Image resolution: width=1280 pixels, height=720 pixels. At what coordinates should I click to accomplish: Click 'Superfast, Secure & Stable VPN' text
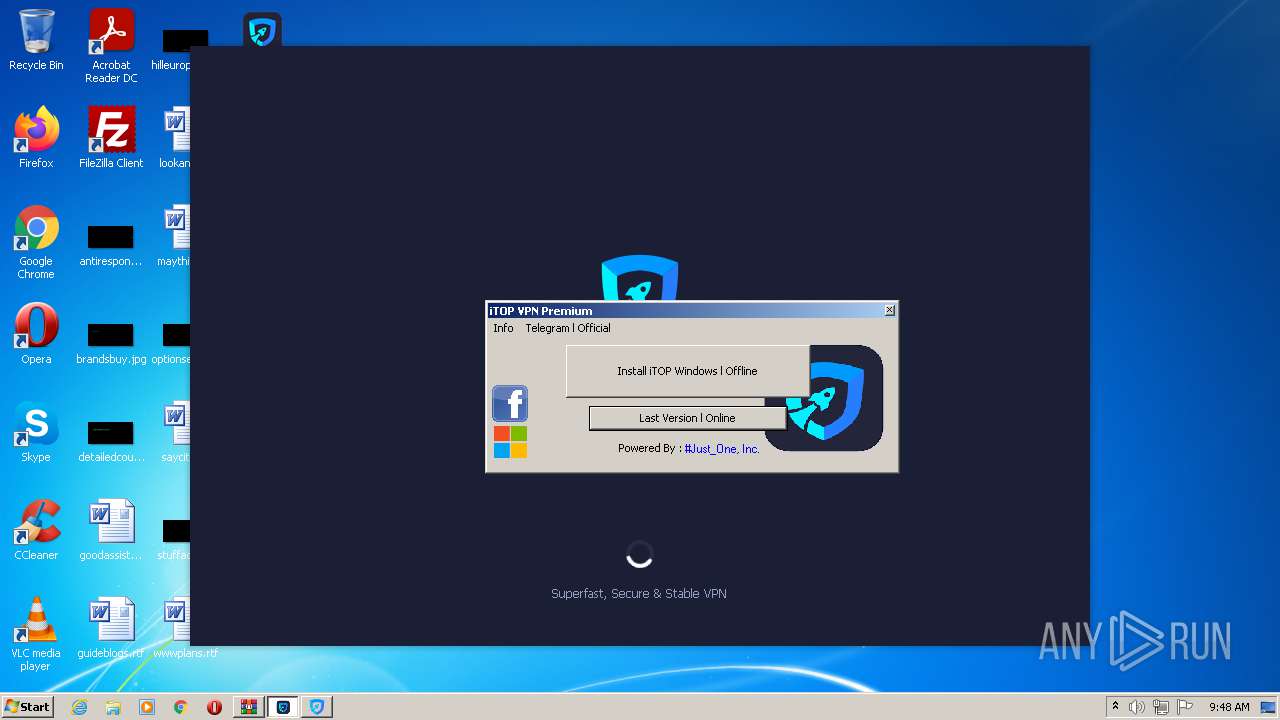639,593
